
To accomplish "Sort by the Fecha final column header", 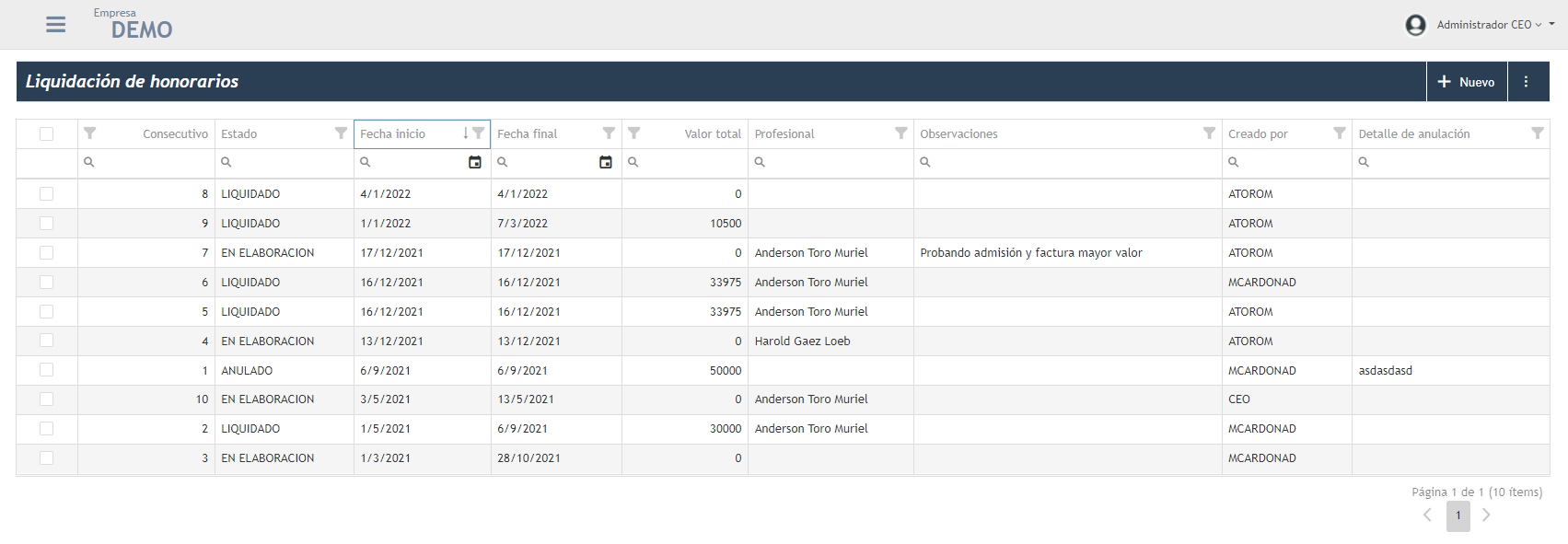I will pos(528,134).
